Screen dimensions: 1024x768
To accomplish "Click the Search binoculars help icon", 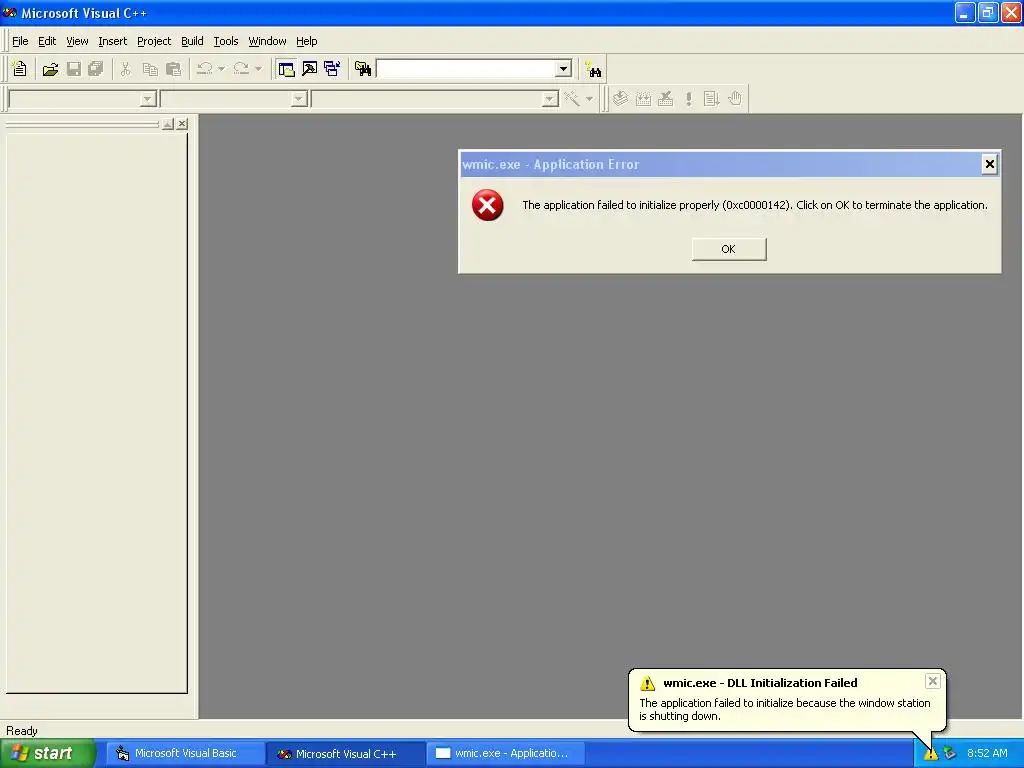I will [x=594, y=69].
